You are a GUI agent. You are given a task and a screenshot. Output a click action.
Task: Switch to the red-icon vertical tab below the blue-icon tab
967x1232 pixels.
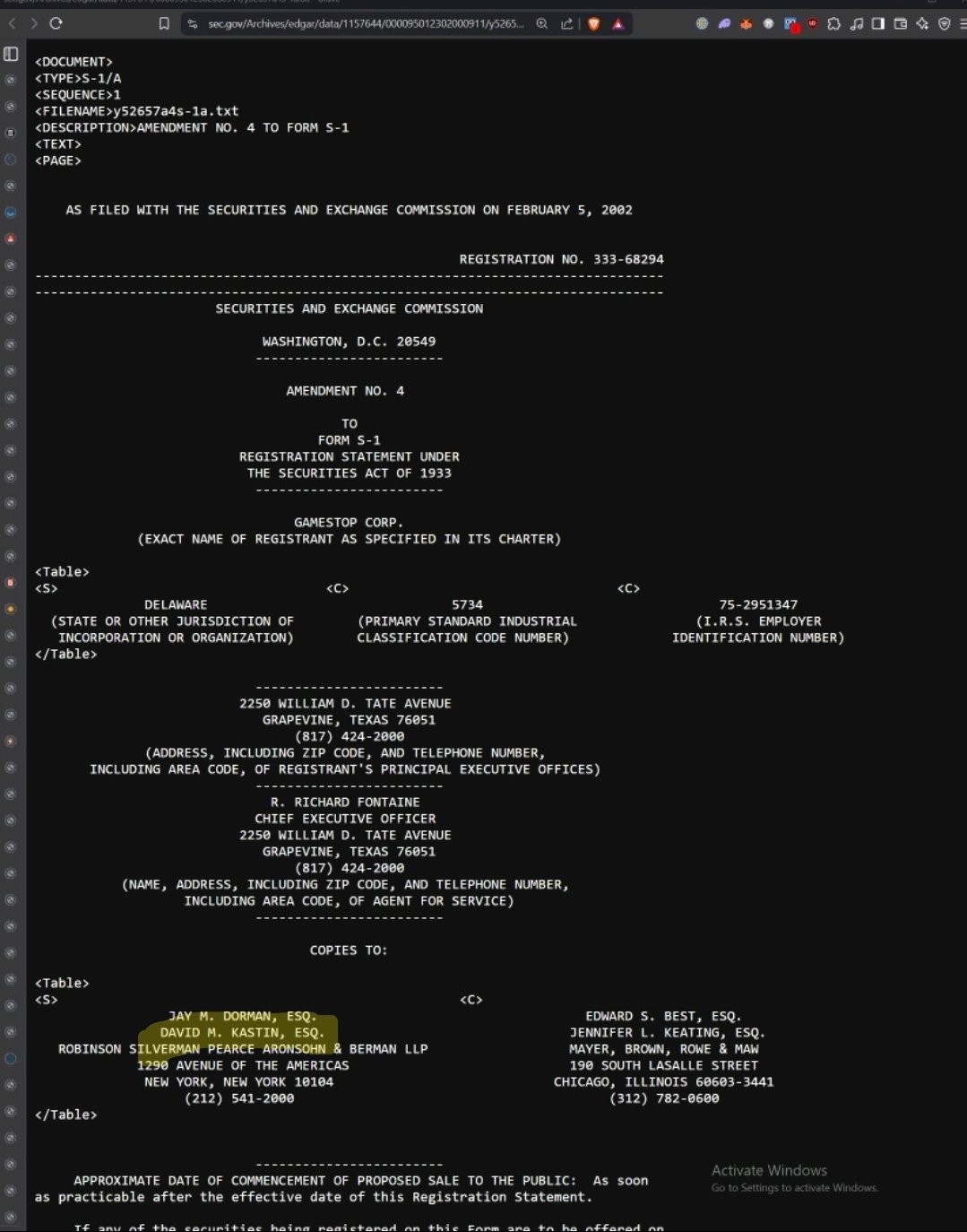click(x=11, y=239)
